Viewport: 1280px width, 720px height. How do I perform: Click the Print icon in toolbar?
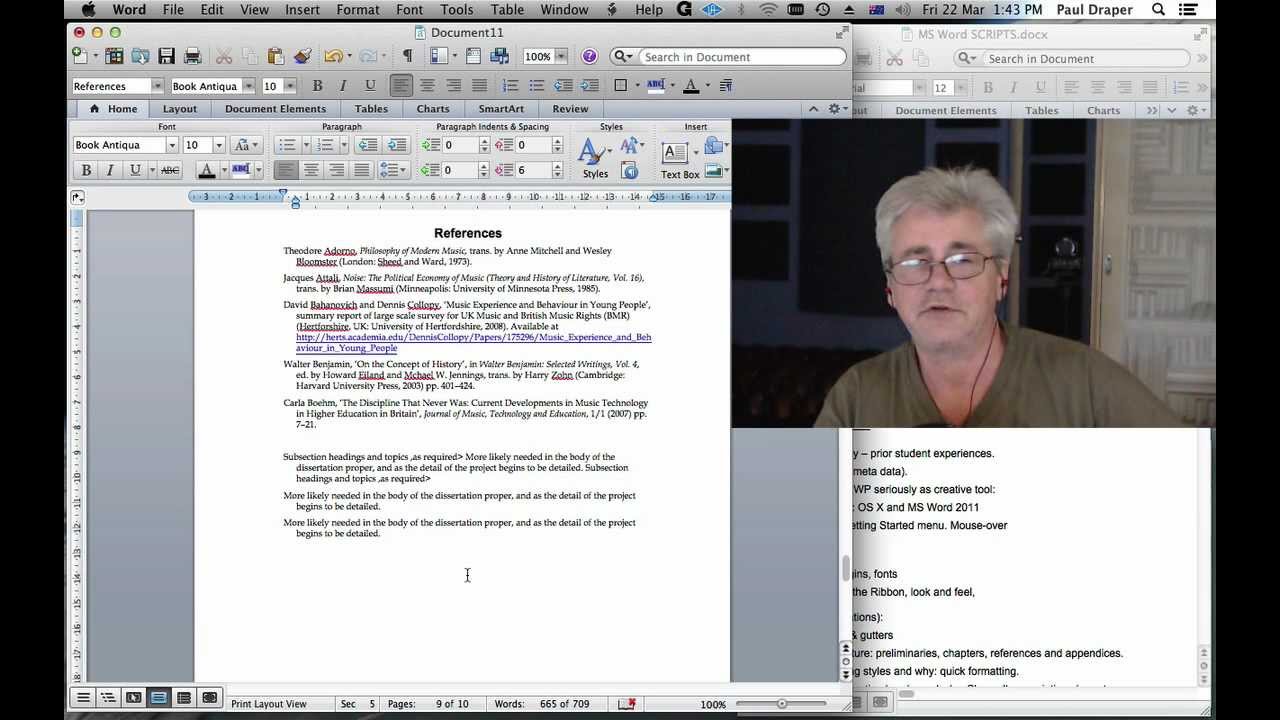coord(193,57)
